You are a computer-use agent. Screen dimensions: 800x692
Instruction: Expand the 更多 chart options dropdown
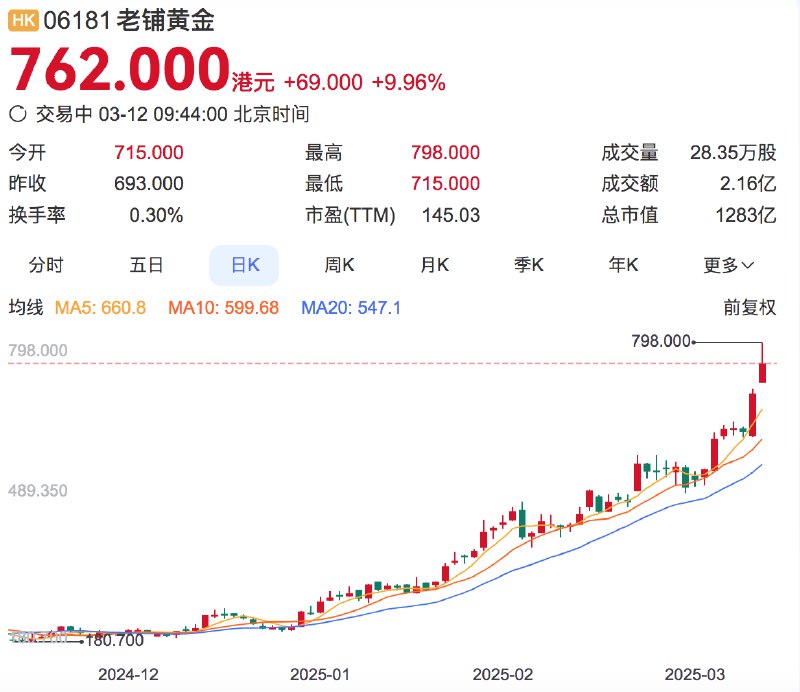[728, 265]
